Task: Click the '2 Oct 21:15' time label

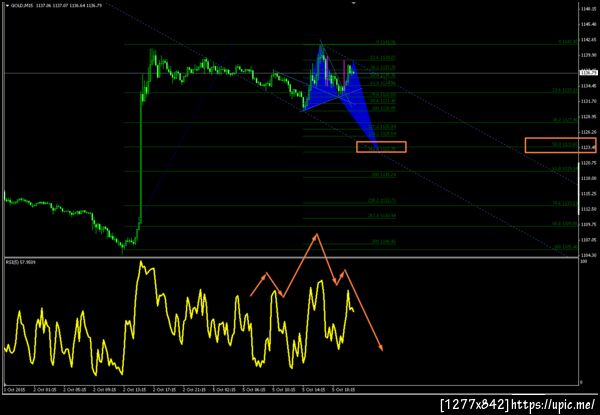Action: point(196,390)
